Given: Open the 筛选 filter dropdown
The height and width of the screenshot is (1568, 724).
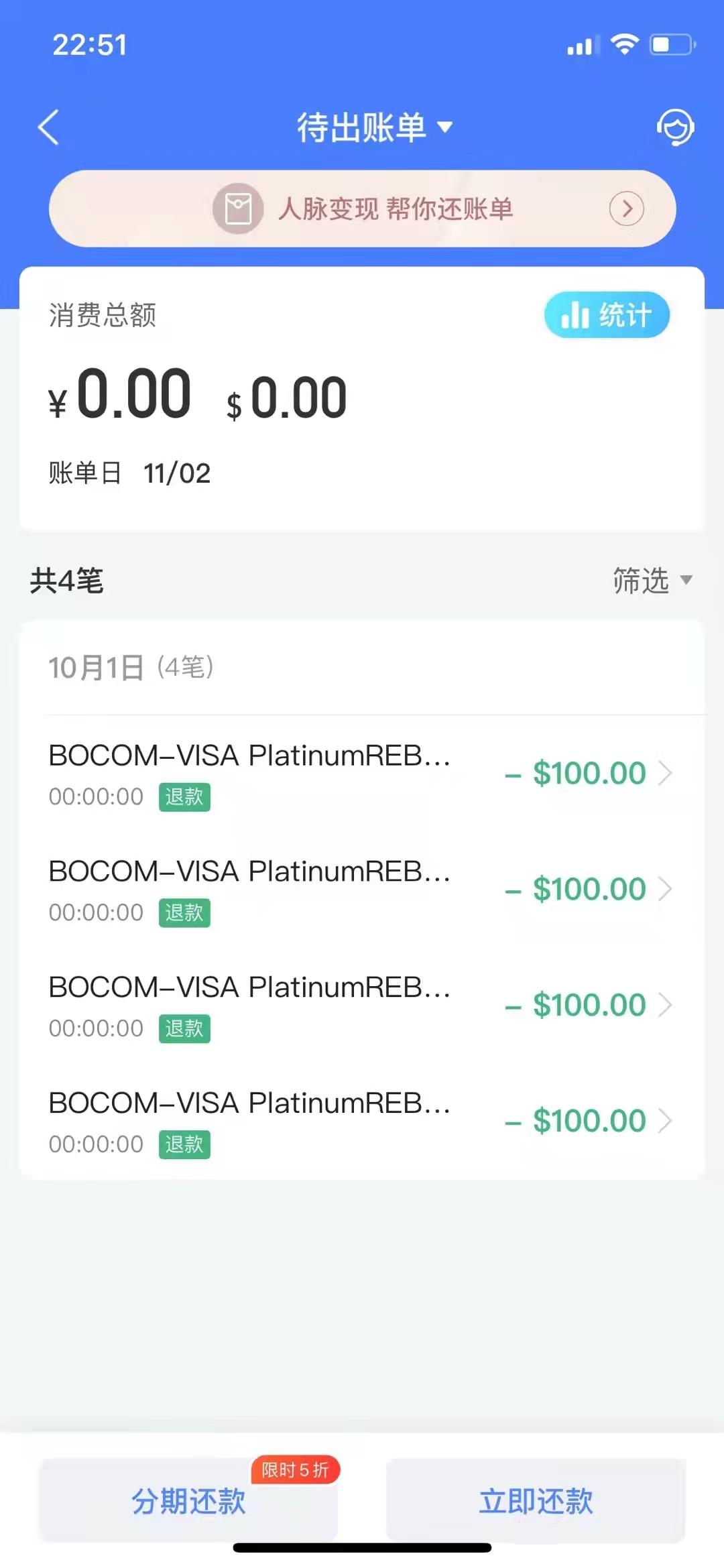Looking at the screenshot, I should [652, 580].
